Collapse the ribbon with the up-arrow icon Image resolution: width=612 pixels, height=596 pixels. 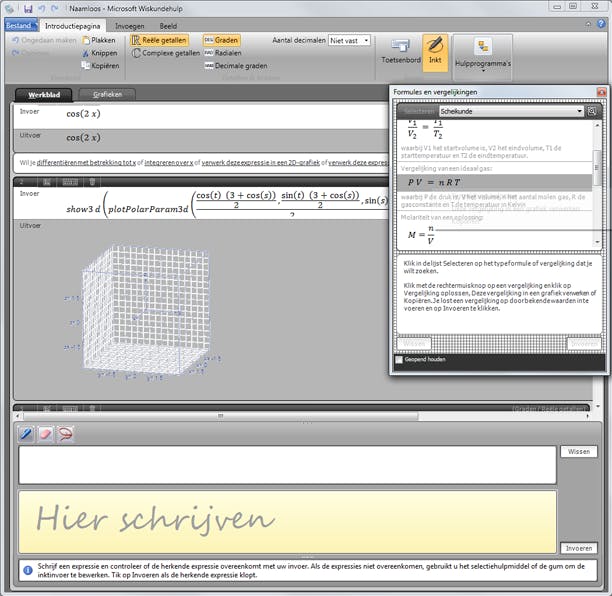(589, 24)
